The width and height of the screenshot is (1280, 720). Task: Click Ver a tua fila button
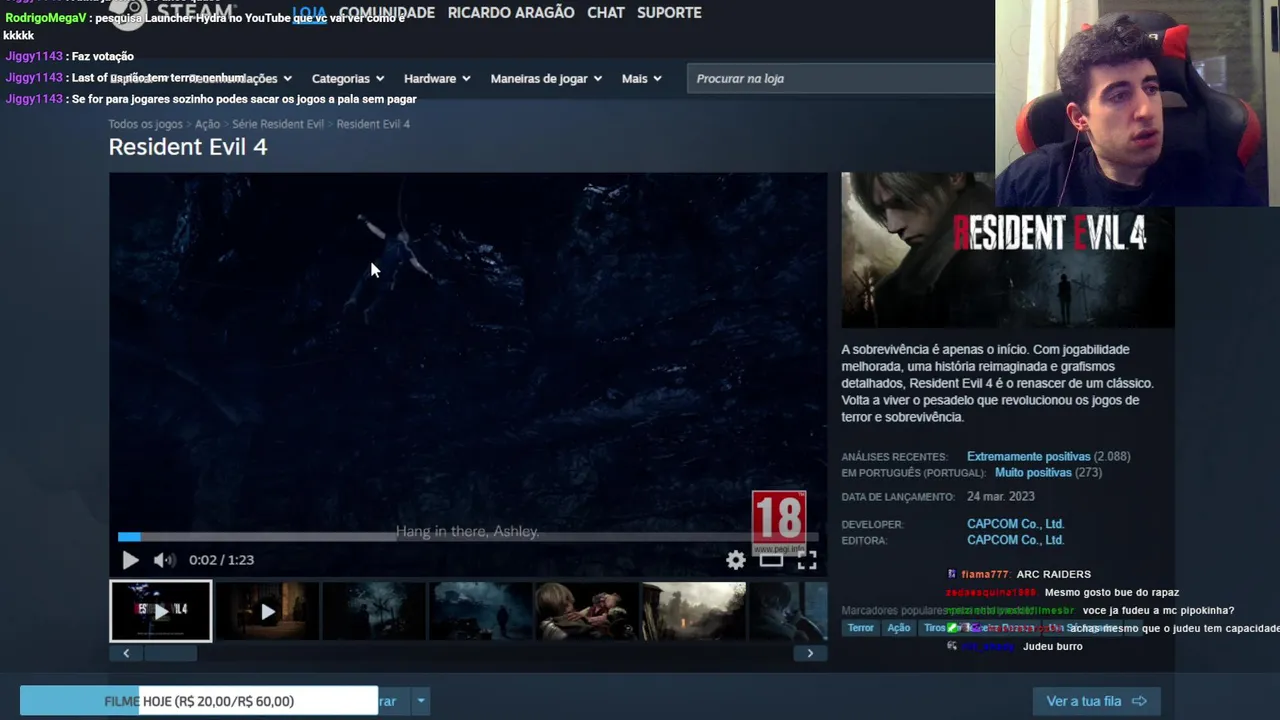[1096, 701]
